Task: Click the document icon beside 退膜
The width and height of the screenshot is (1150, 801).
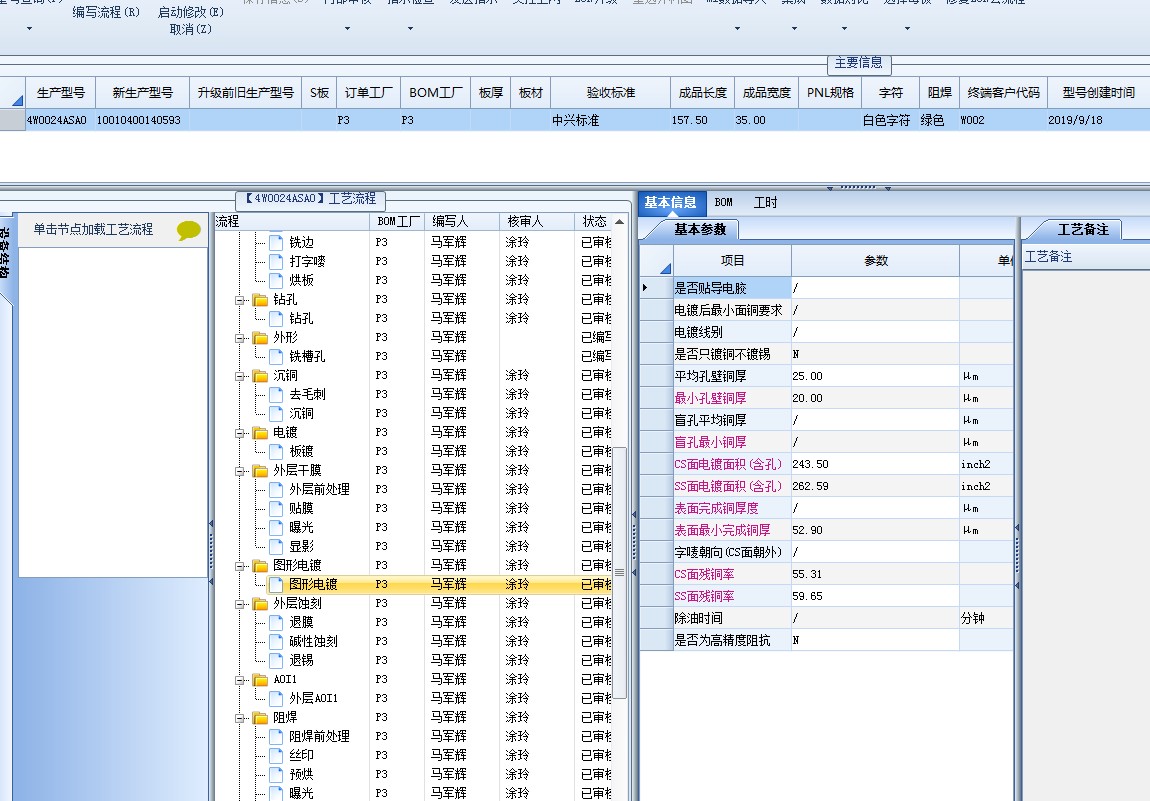Action: coord(276,622)
